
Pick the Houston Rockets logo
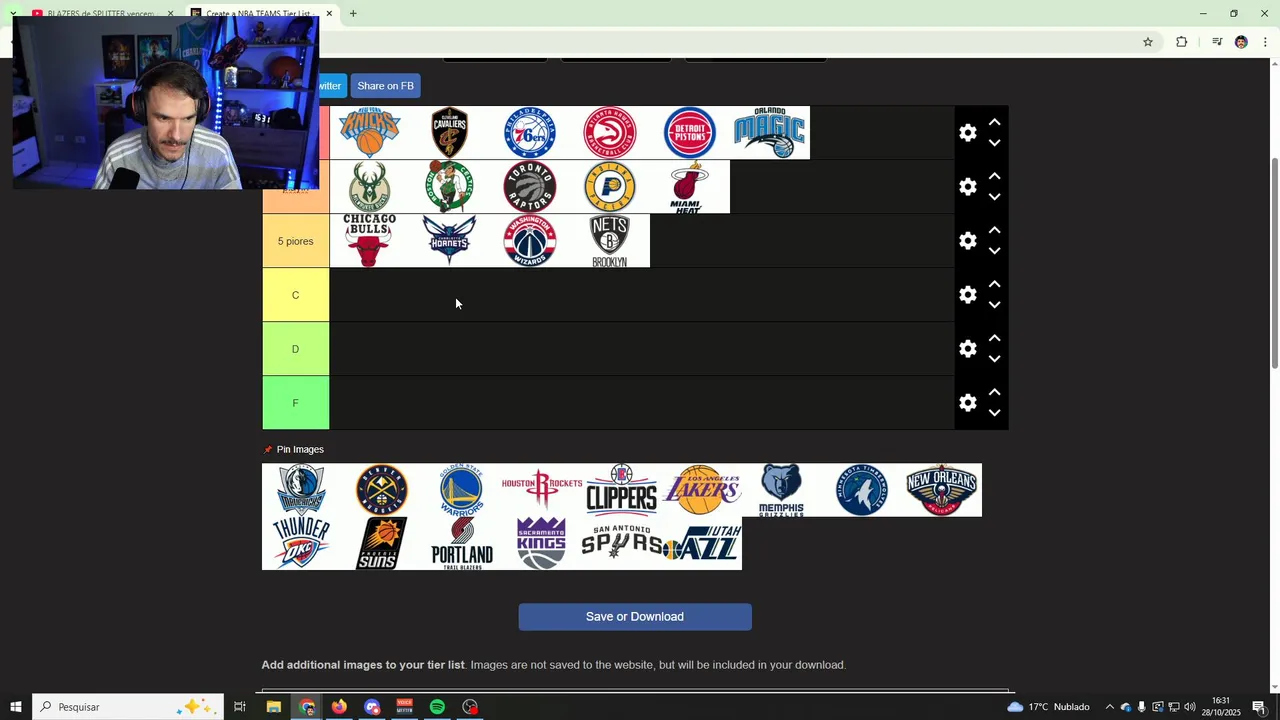pos(542,490)
